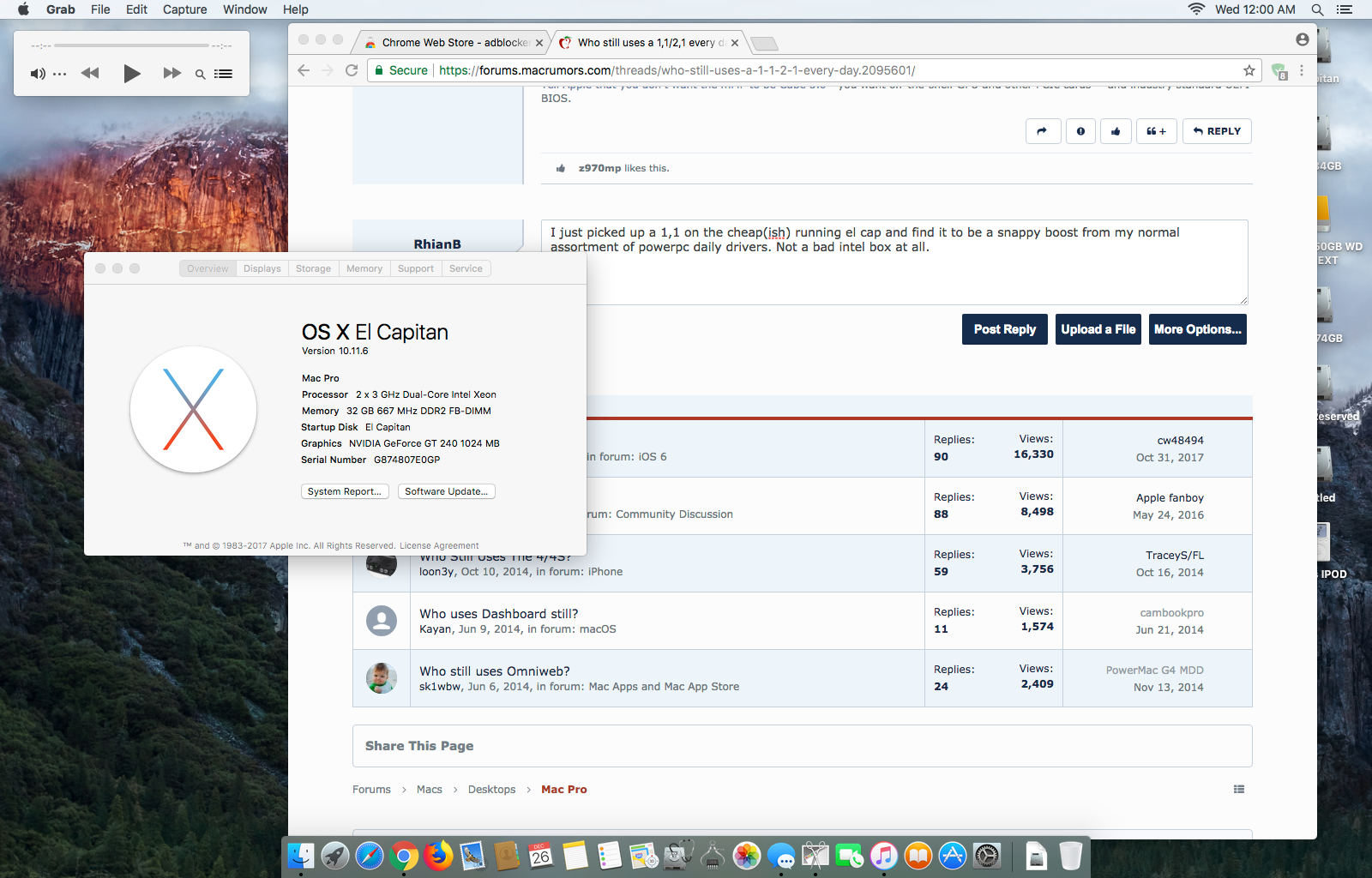The image size is (1372, 878).
Task: Close the Chrome Web Store tab
Action: pyautogui.click(x=539, y=43)
